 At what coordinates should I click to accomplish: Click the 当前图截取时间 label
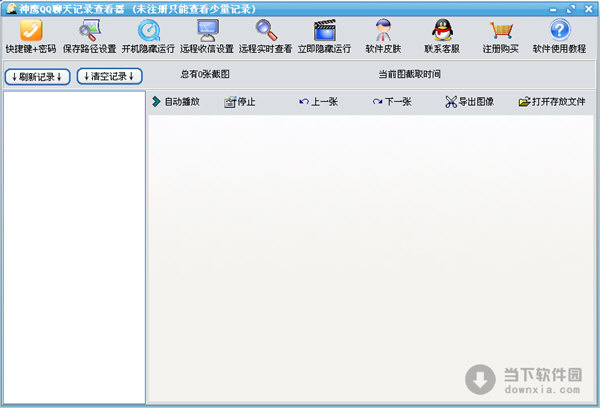(x=409, y=74)
